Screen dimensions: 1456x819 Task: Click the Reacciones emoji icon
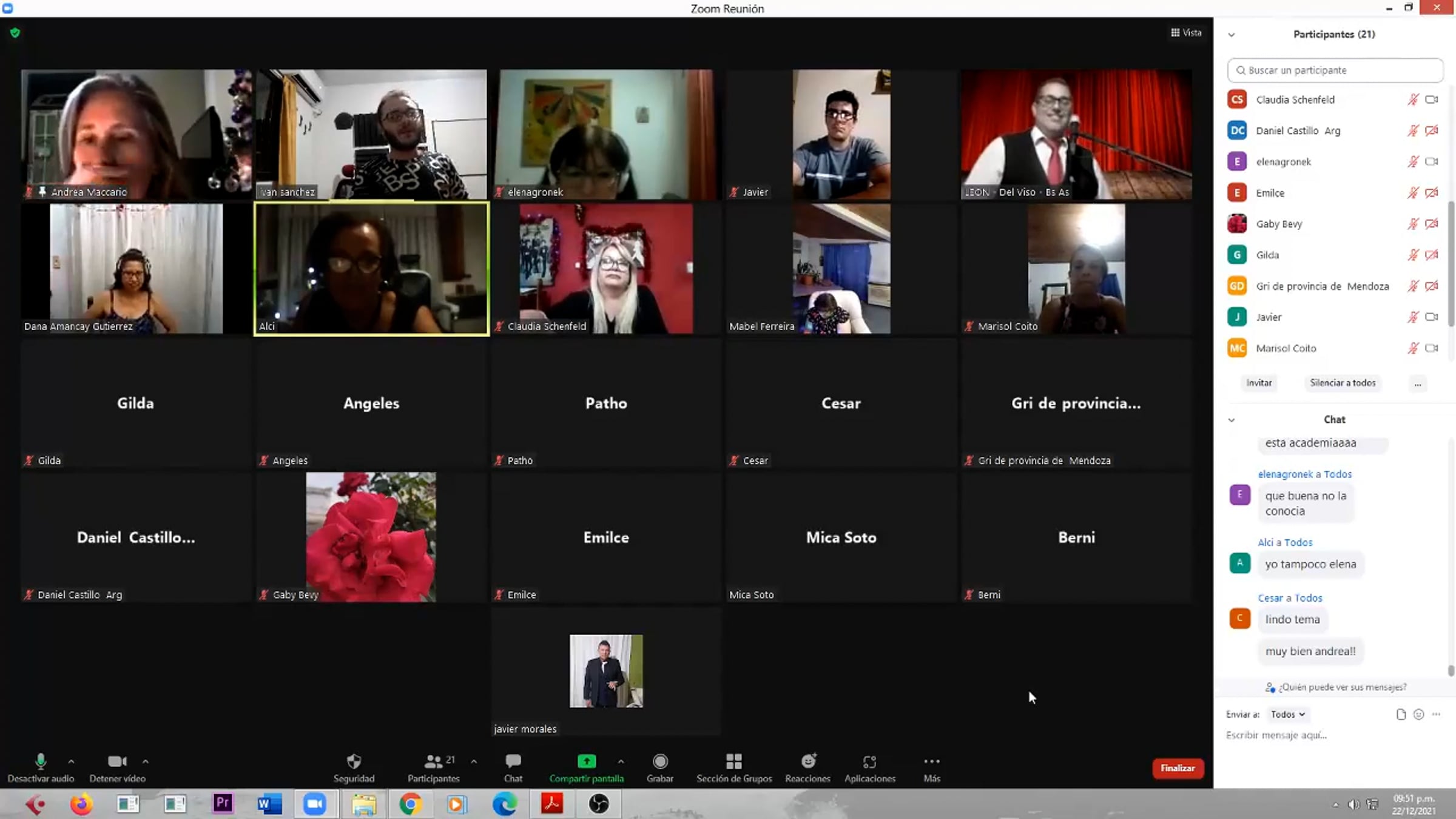[807, 762]
